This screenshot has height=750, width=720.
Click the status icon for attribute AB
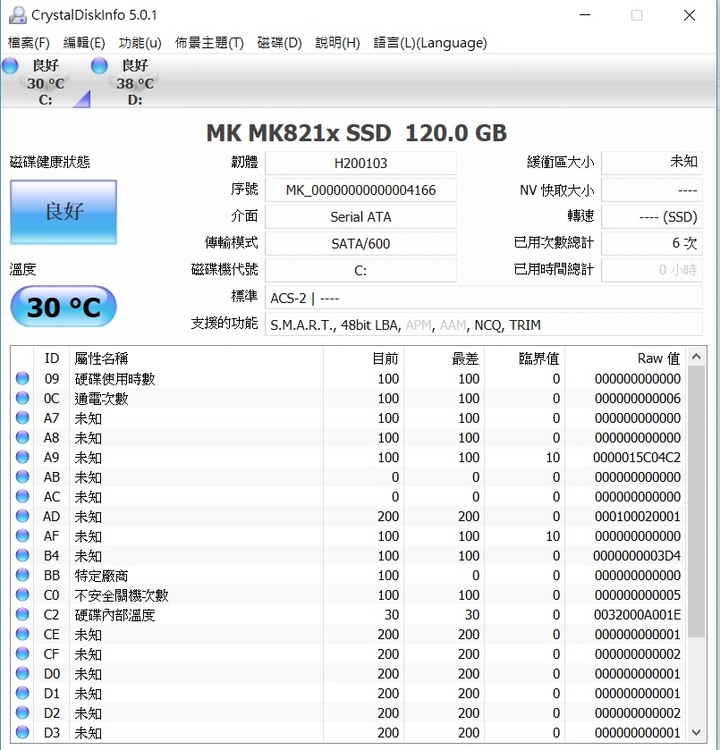tap(22, 476)
